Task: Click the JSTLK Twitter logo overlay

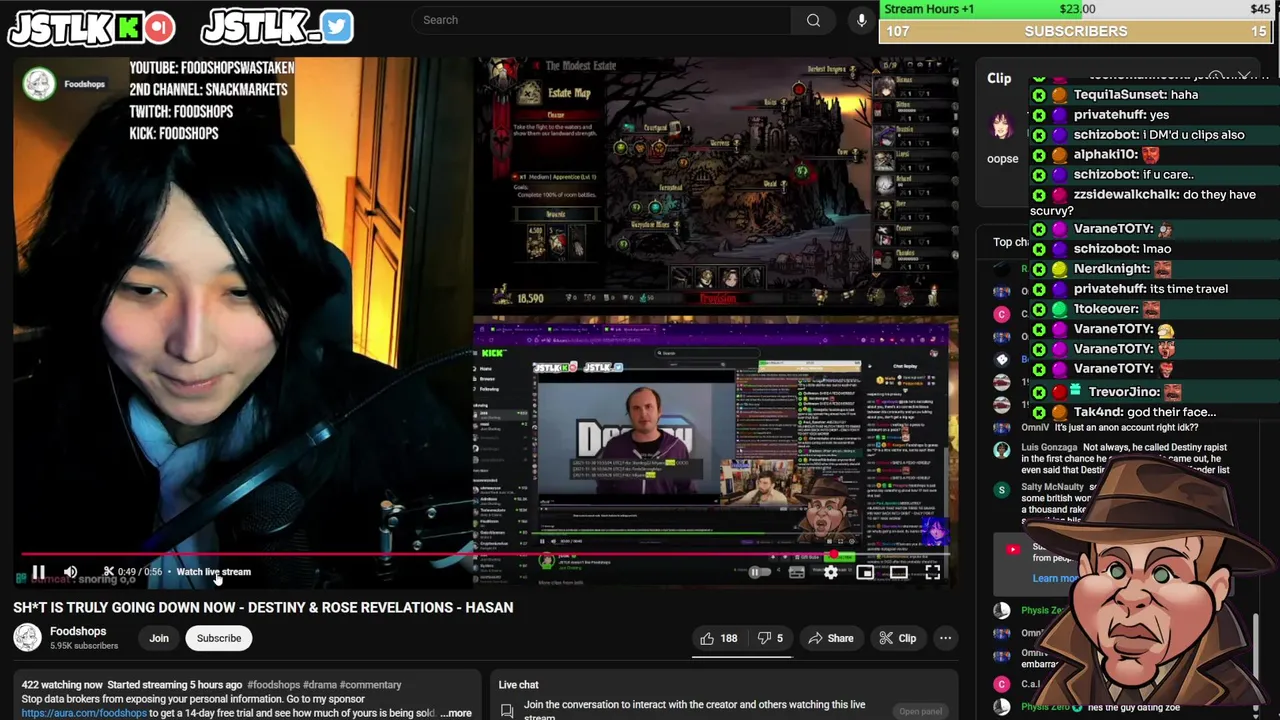Action: click(277, 28)
